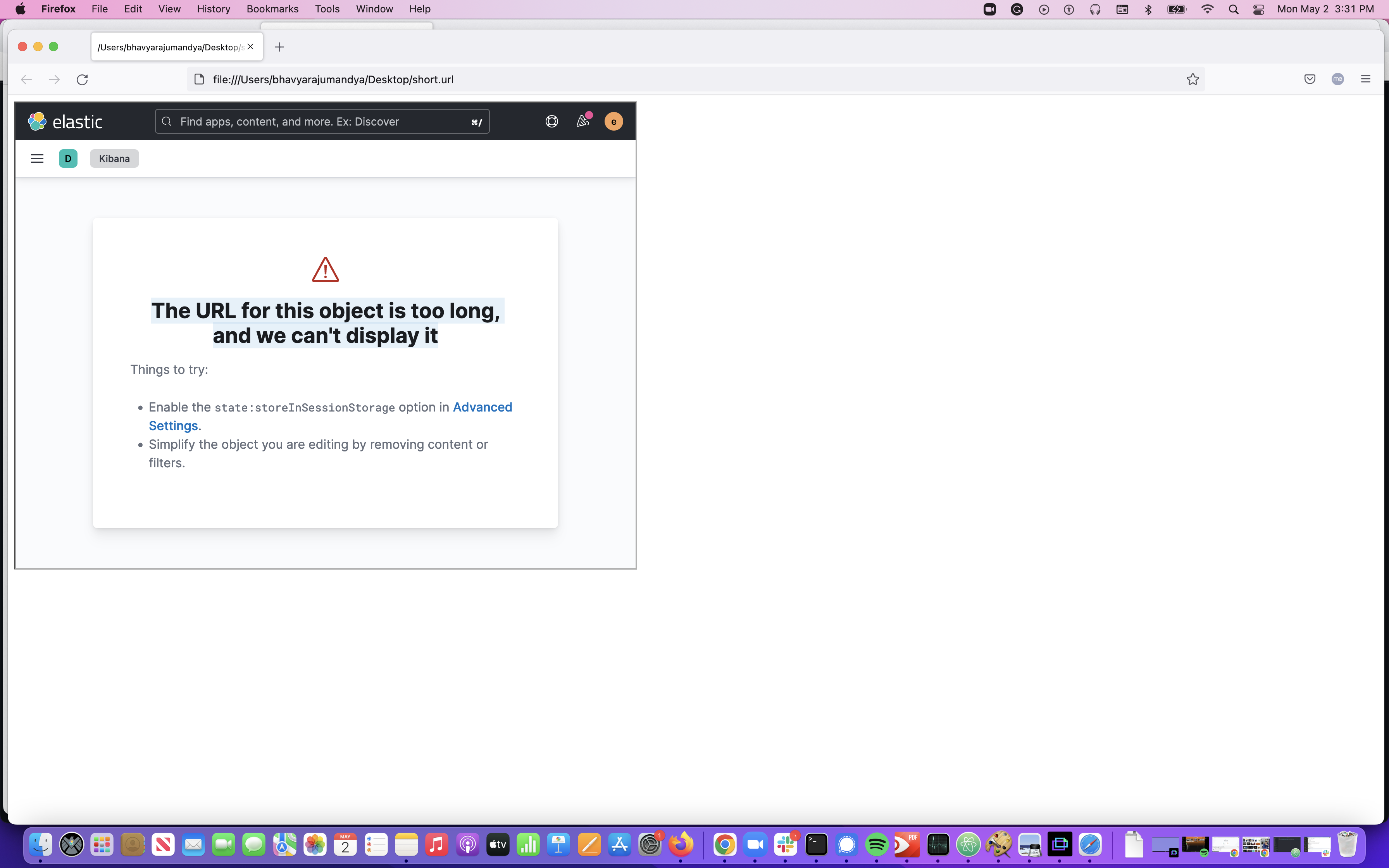Focus the Find apps, content search field

[x=322, y=122]
